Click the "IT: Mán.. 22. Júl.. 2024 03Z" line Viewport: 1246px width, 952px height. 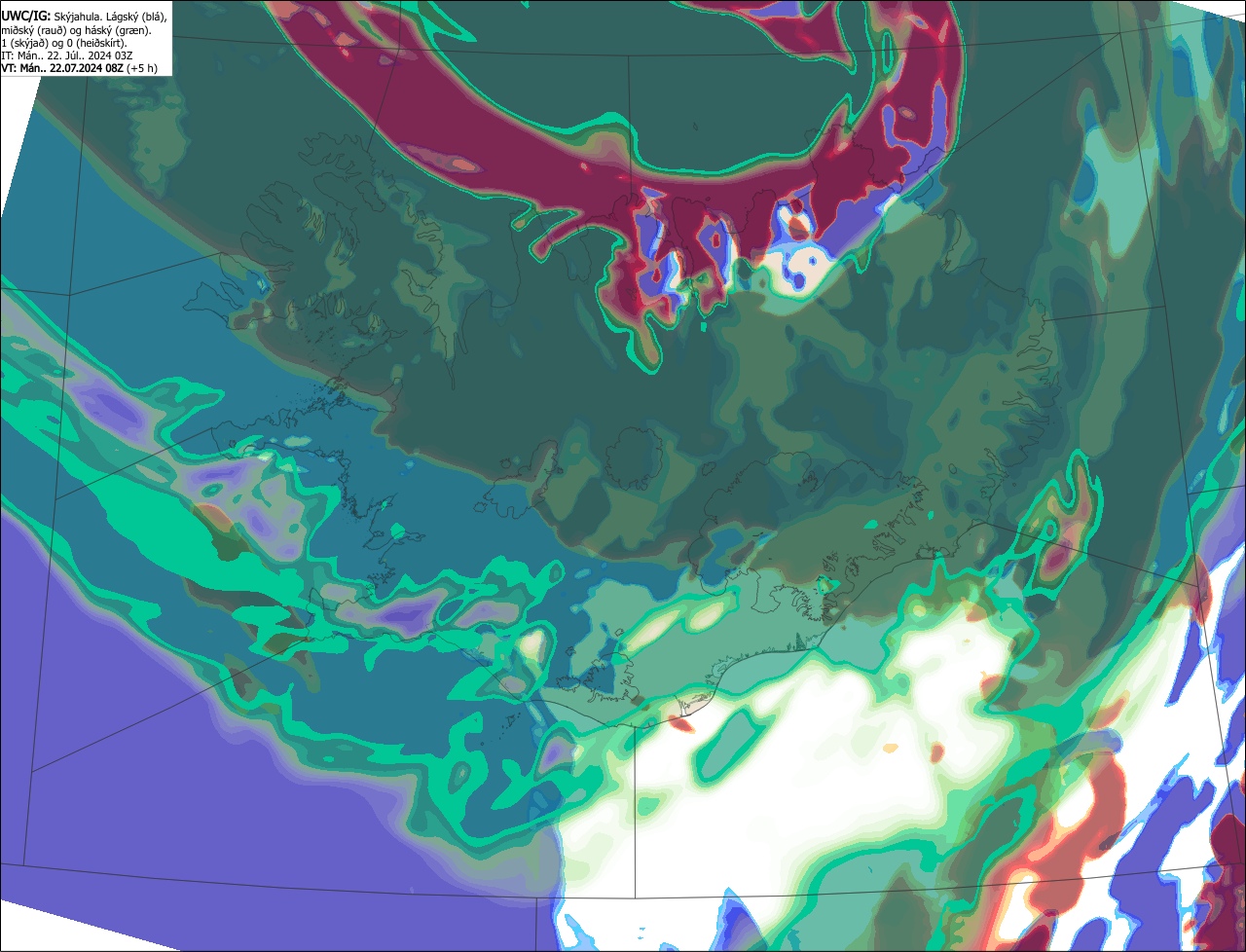tap(66, 55)
